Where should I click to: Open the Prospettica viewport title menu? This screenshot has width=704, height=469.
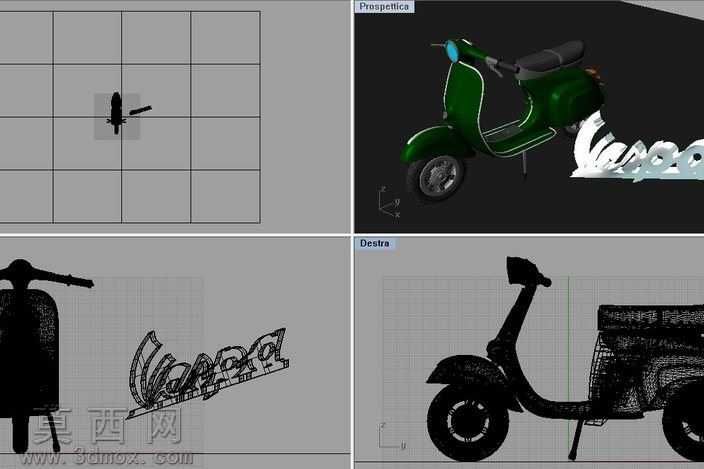point(384,7)
